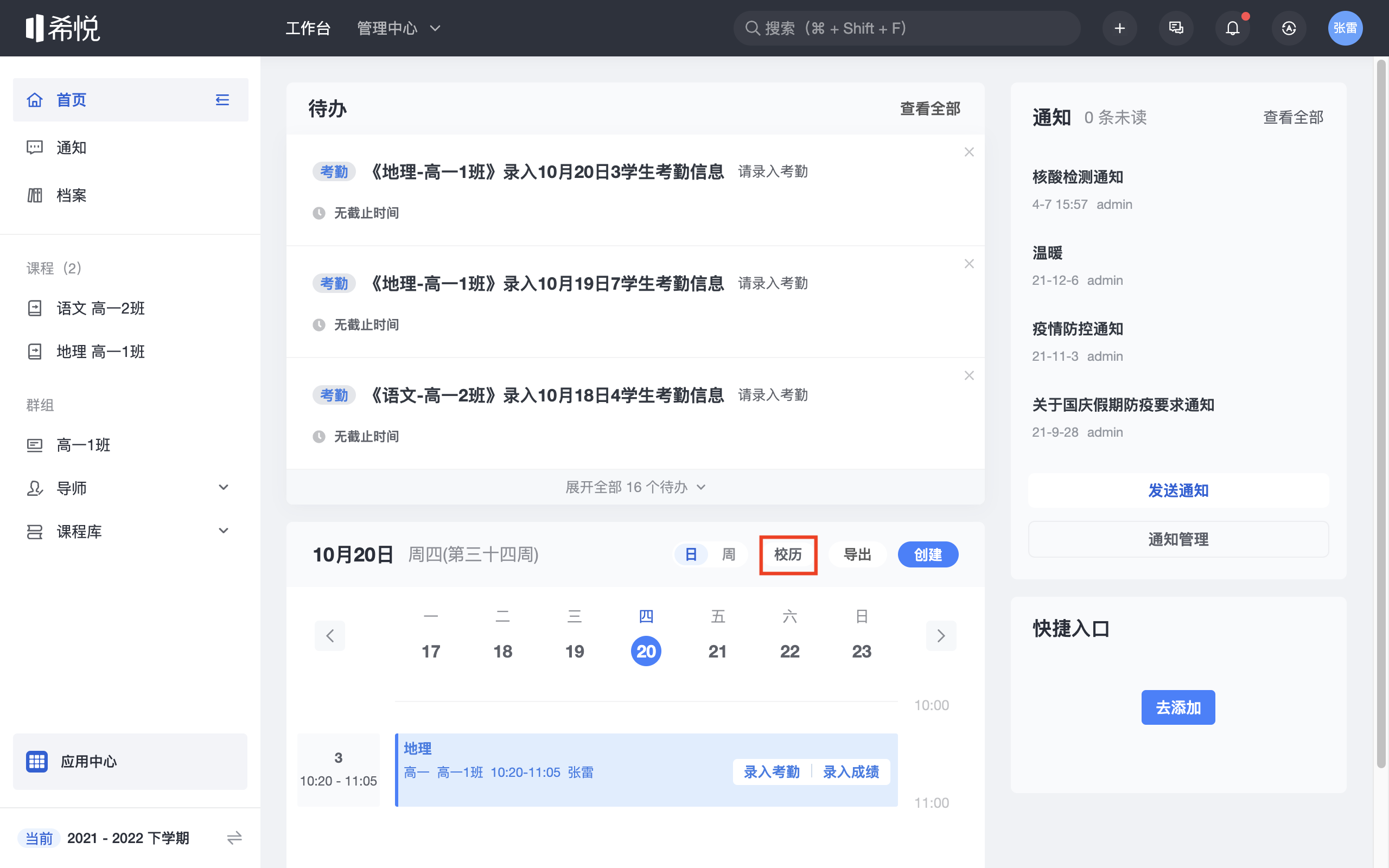This screenshot has height=868, width=1389.
Task: Dismiss the 10月20日 attendance todo item
Action: coord(969,152)
